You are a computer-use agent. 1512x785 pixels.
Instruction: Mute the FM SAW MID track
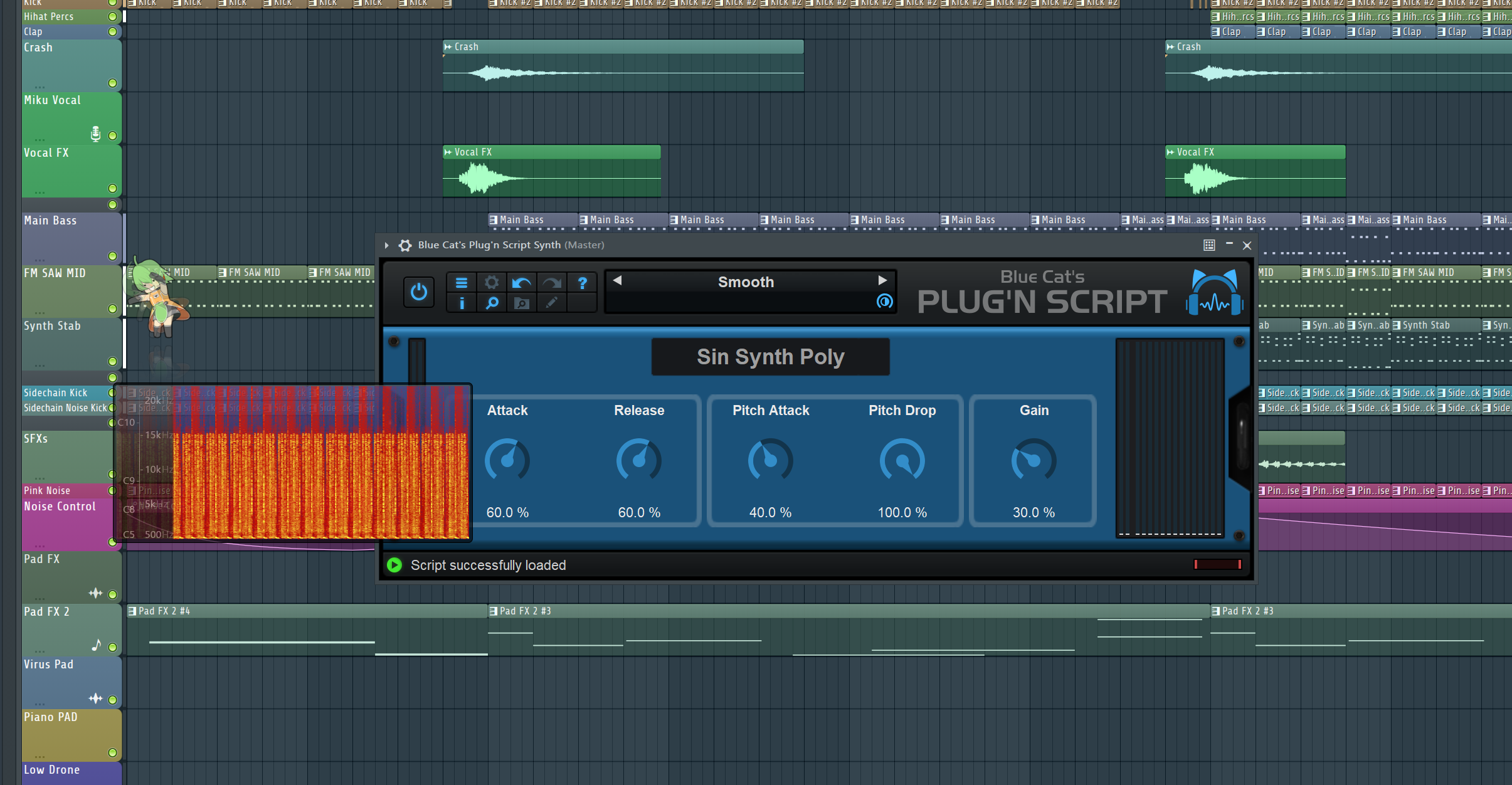[x=112, y=308]
